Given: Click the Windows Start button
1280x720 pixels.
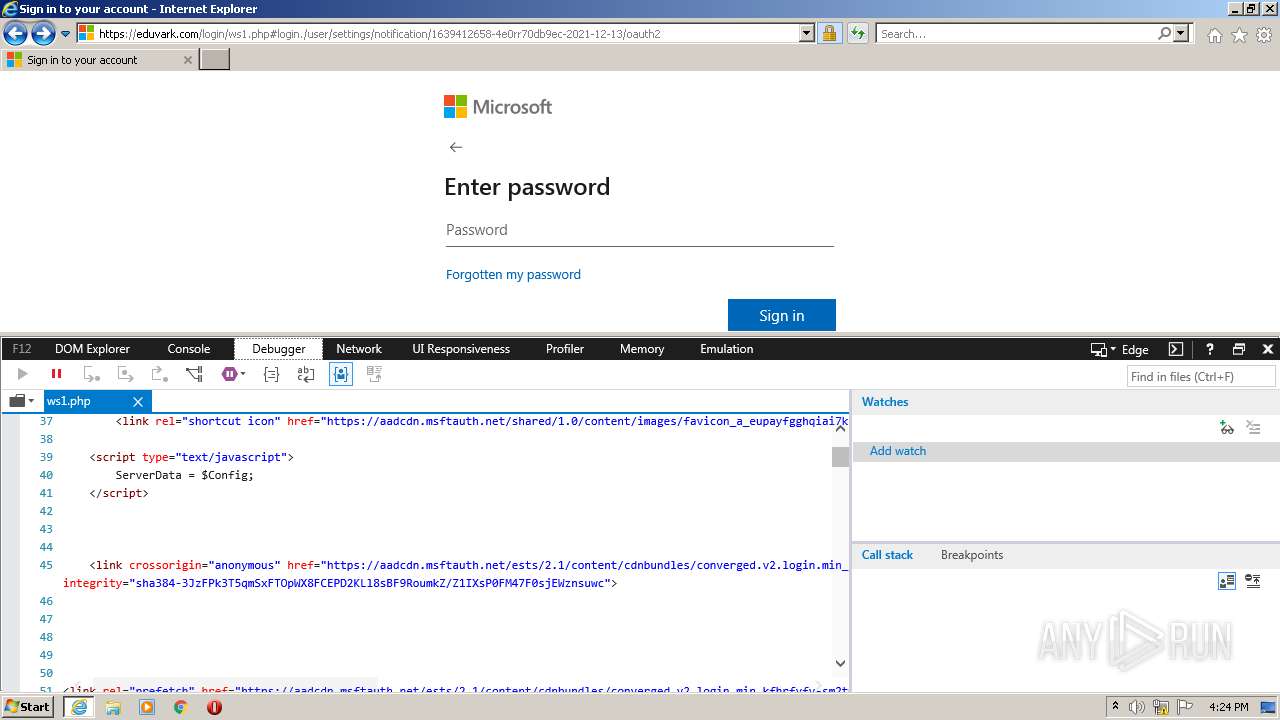Looking at the screenshot, I should 27,707.
